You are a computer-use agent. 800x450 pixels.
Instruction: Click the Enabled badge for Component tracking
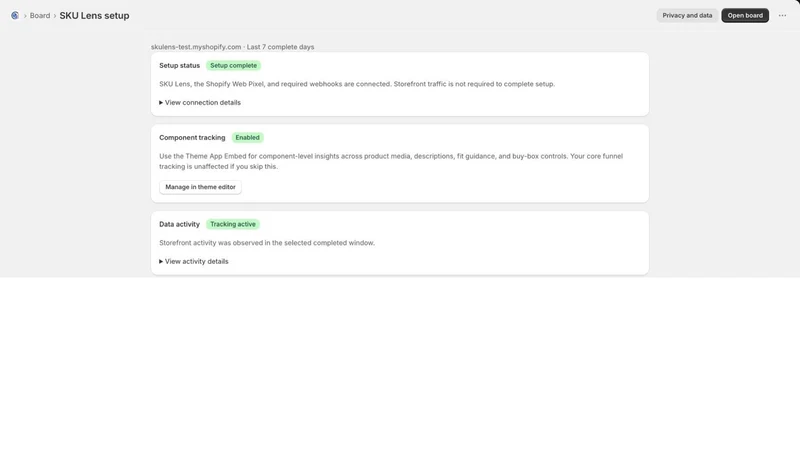point(247,137)
